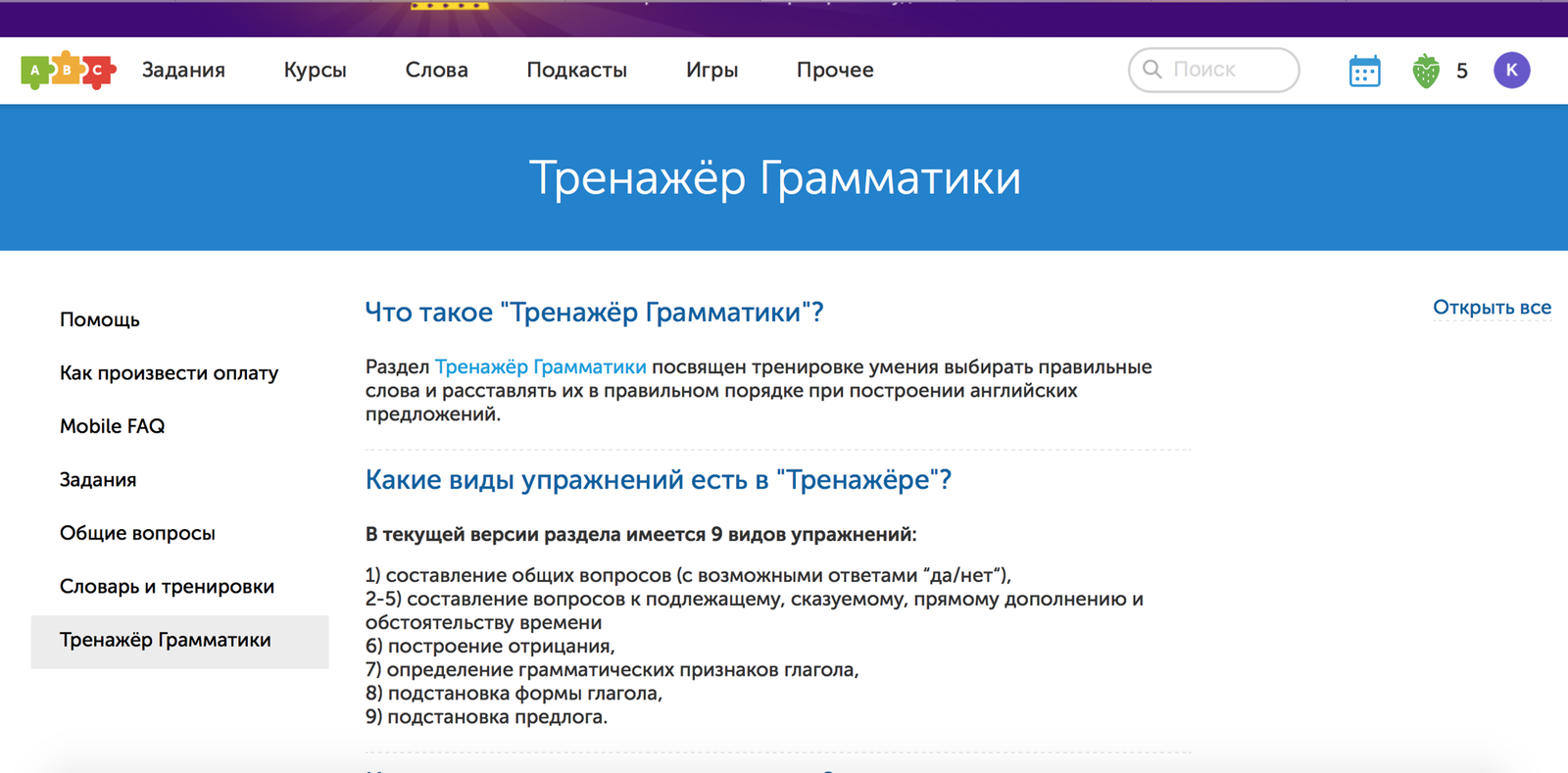Open the calendar icon

click(1364, 71)
